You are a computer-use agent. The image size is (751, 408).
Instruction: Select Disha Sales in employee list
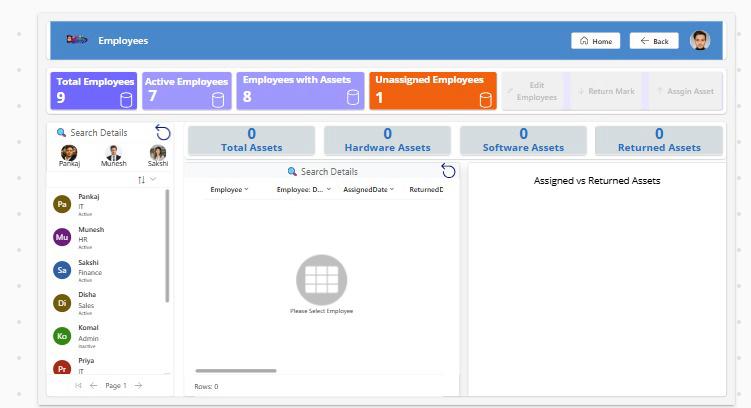108,303
